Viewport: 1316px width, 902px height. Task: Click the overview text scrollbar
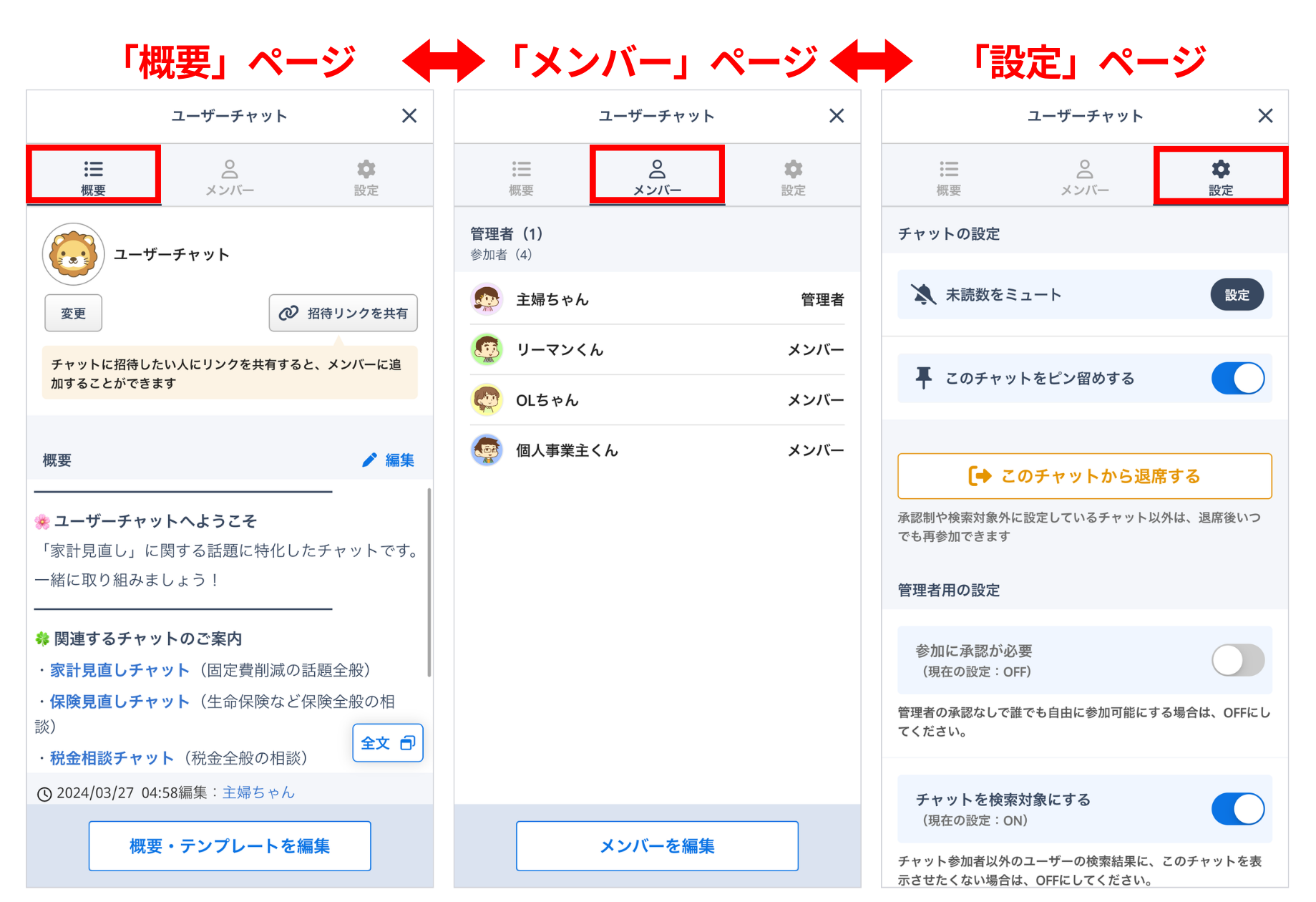tap(429, 581)
